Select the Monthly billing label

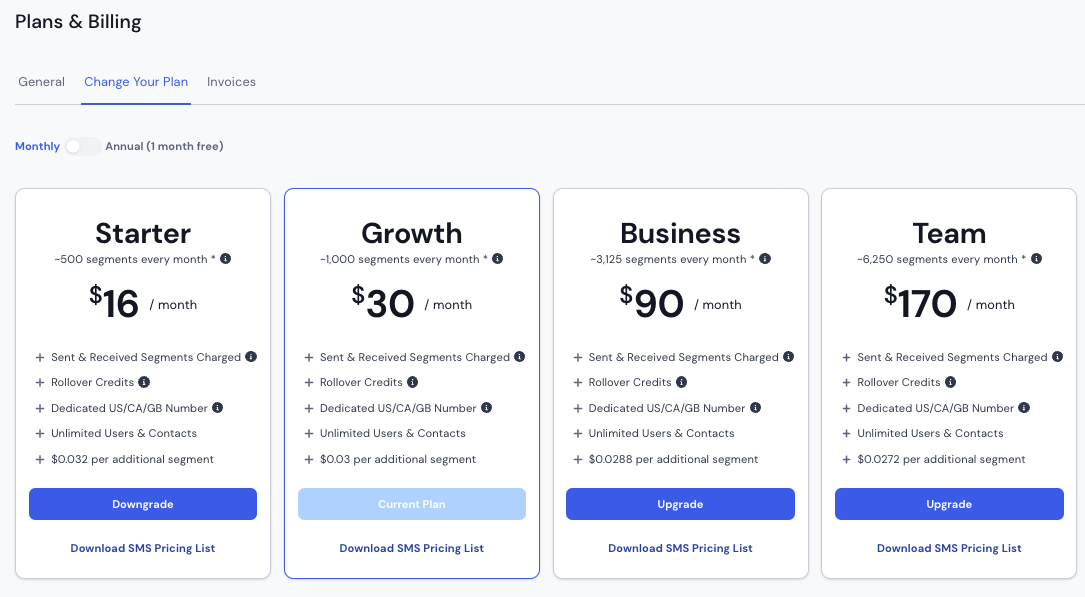click(37, 146)
